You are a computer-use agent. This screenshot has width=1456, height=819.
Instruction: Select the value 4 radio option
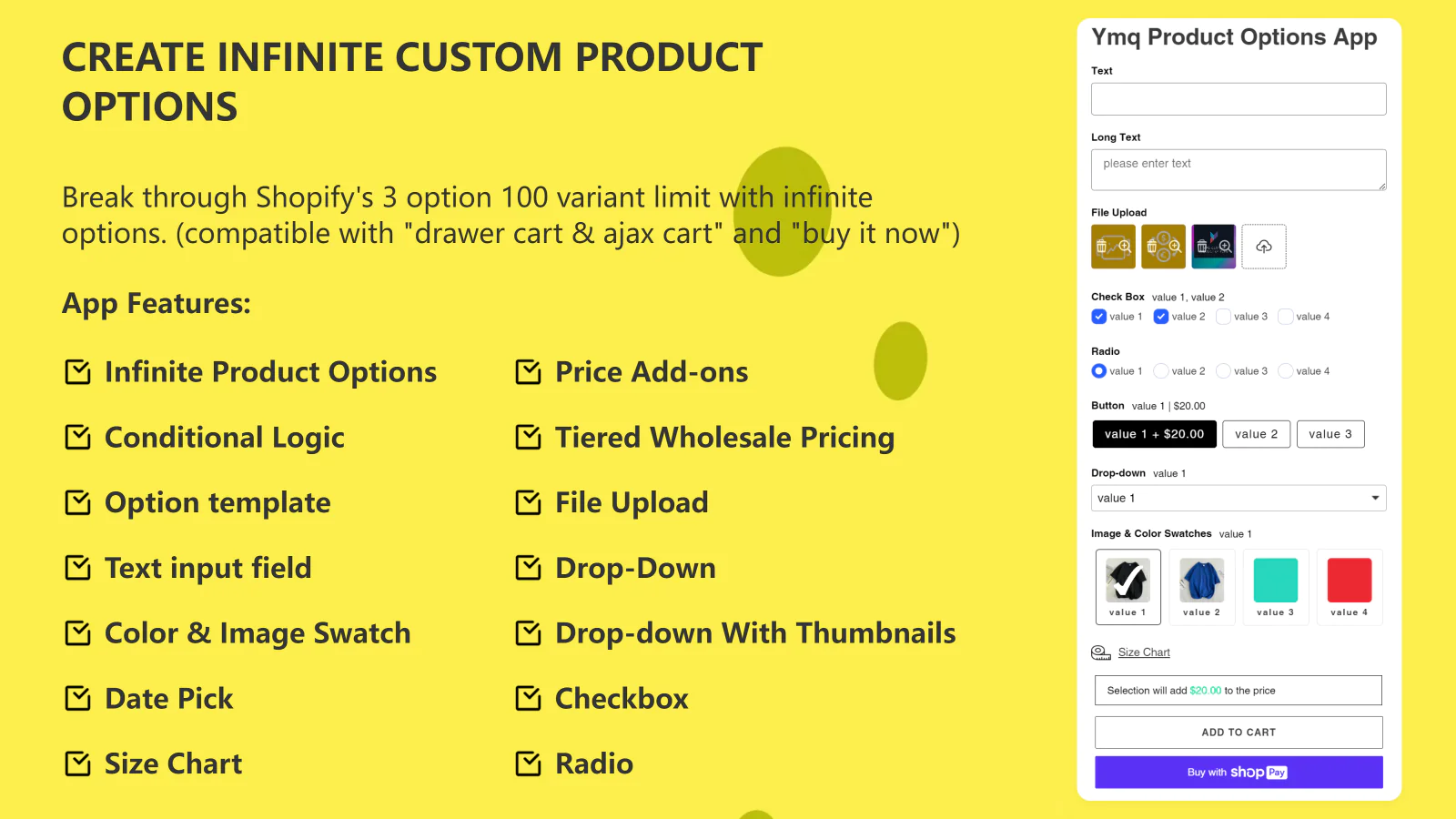1286,371
